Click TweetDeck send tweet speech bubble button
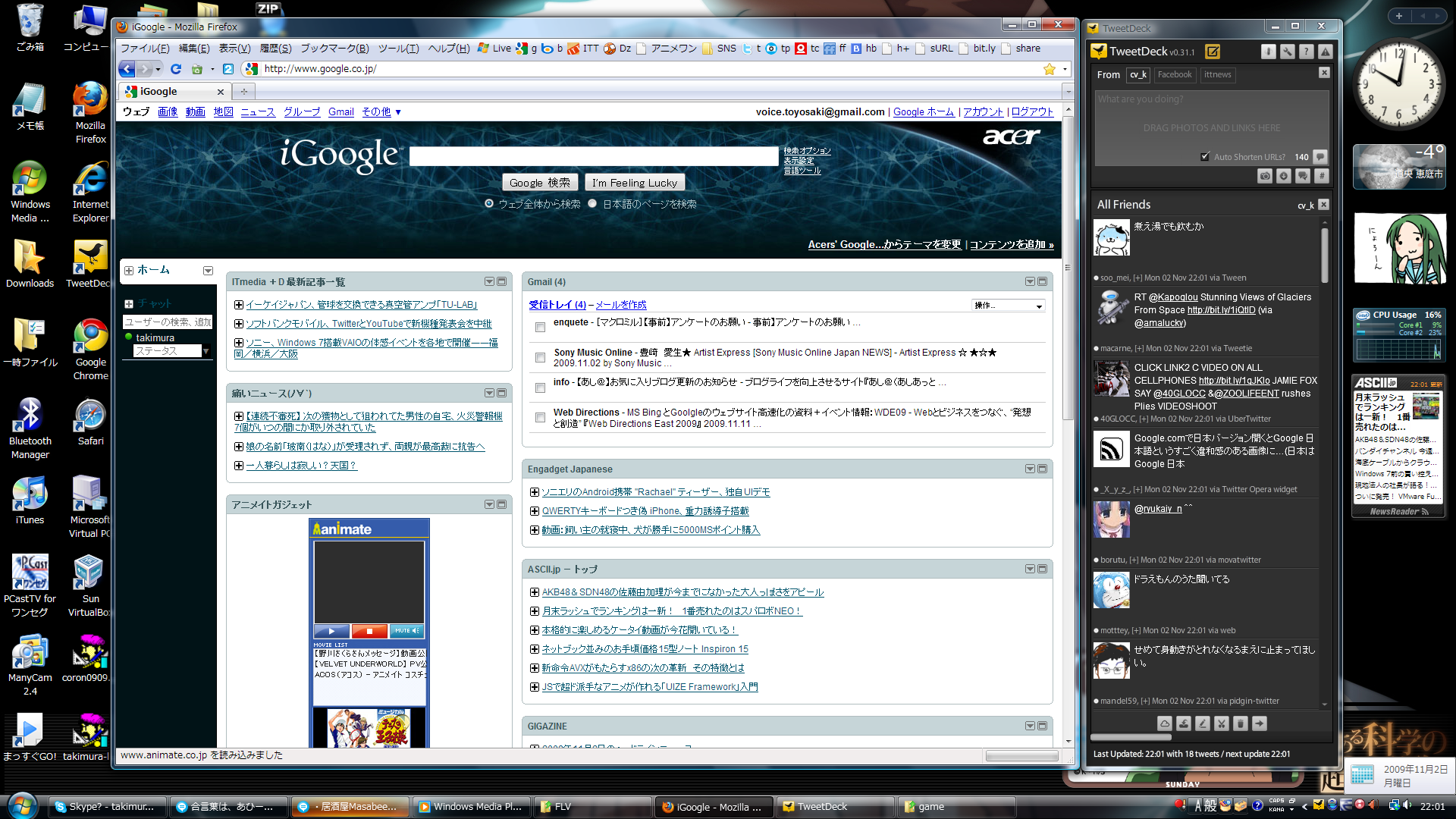 (1320, 157)
